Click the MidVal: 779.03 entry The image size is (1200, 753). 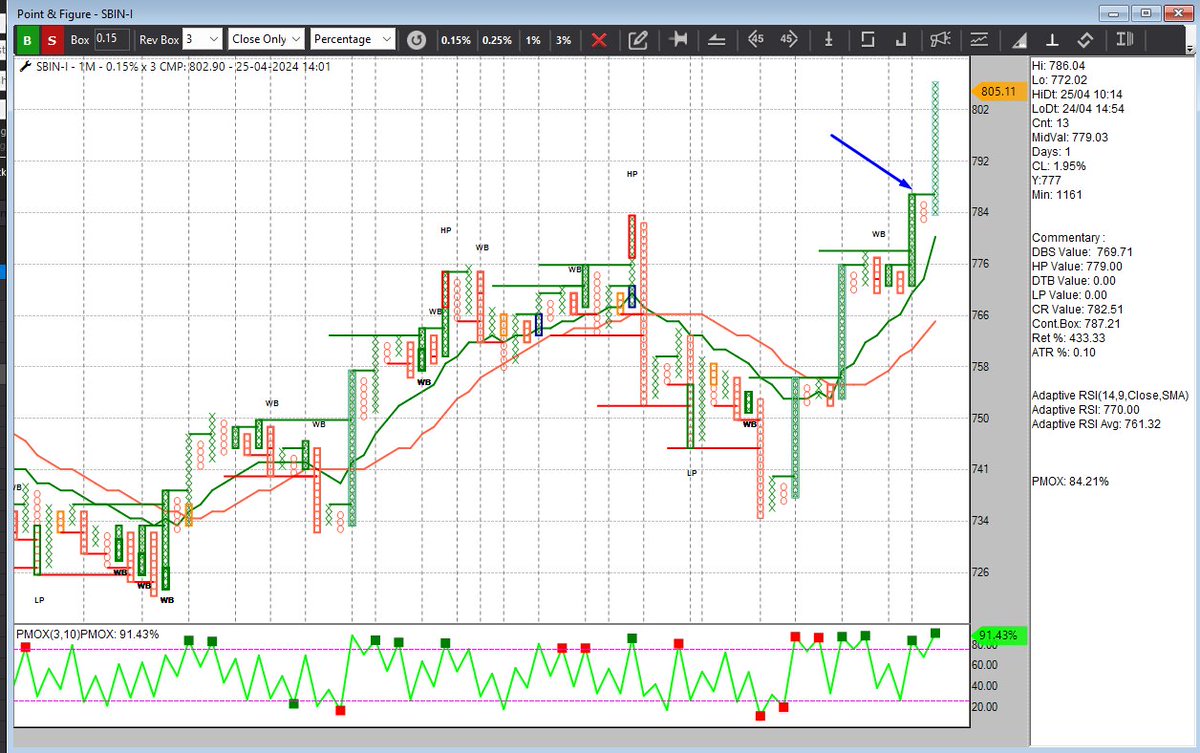1070,137
